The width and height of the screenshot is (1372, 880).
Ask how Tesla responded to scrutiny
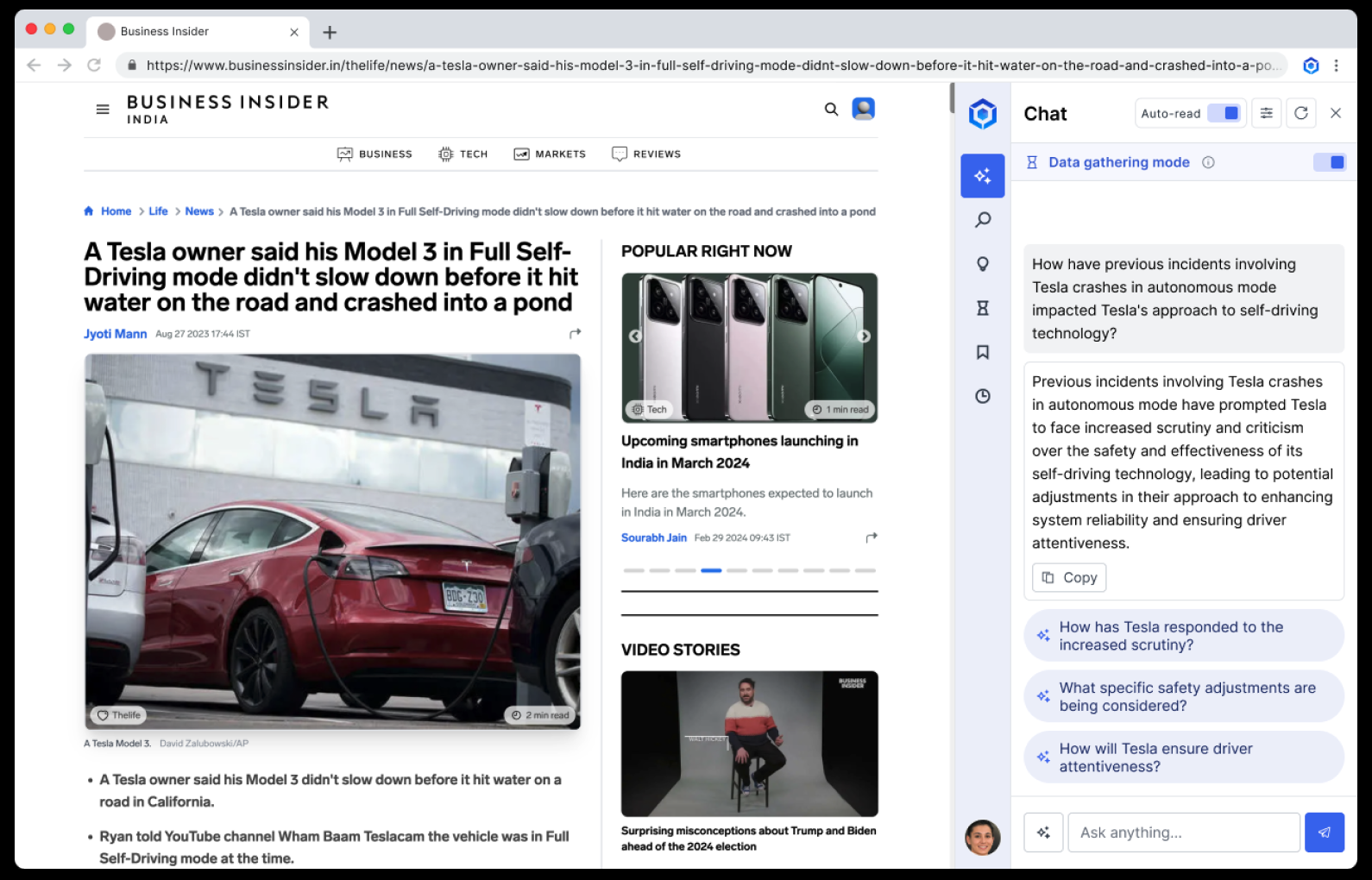[x=1184, y=636]
